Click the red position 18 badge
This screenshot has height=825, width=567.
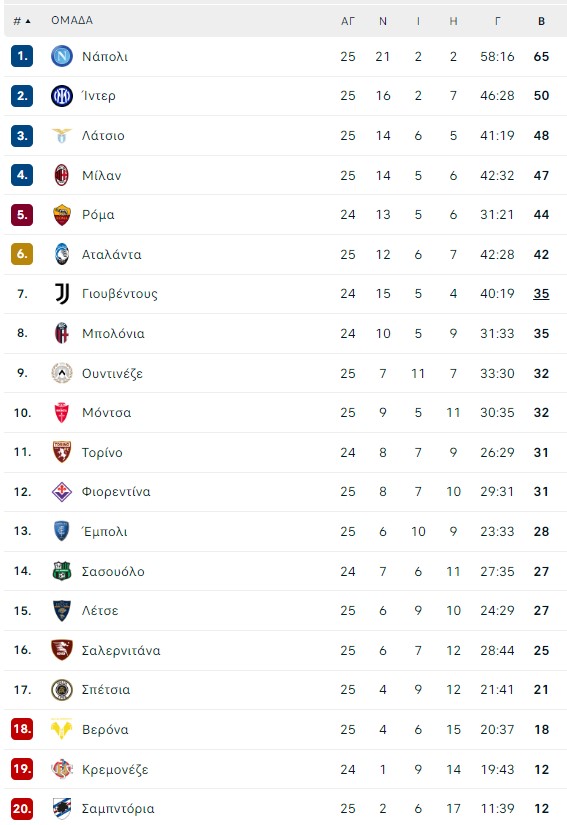pyautogui.click(x=22, y=729)
